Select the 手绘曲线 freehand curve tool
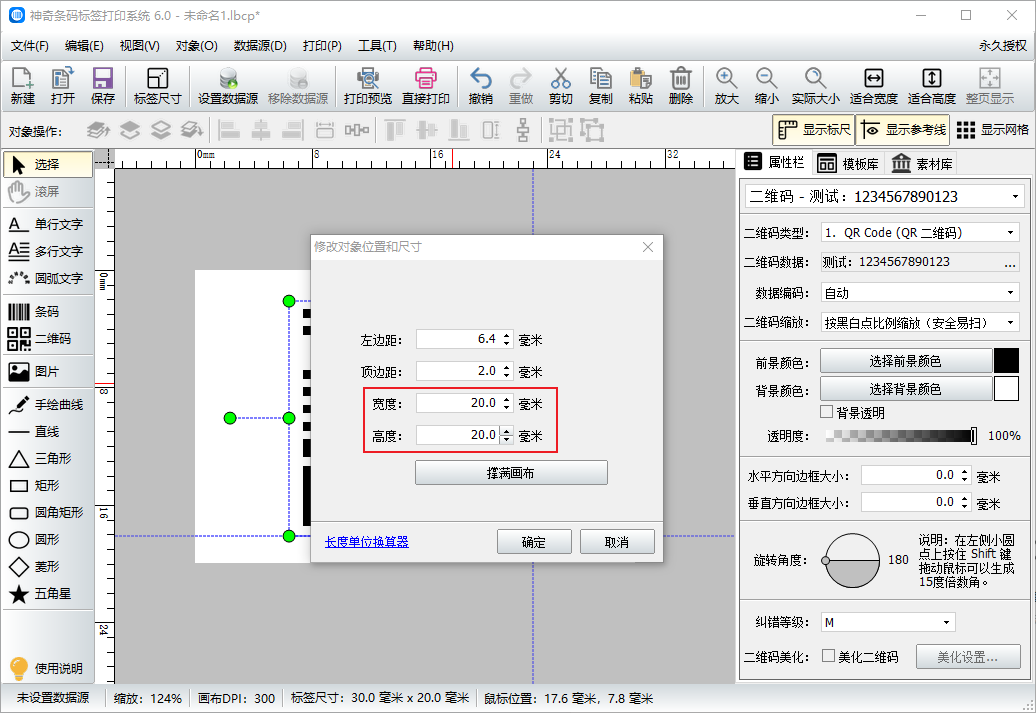 point(48,404)
